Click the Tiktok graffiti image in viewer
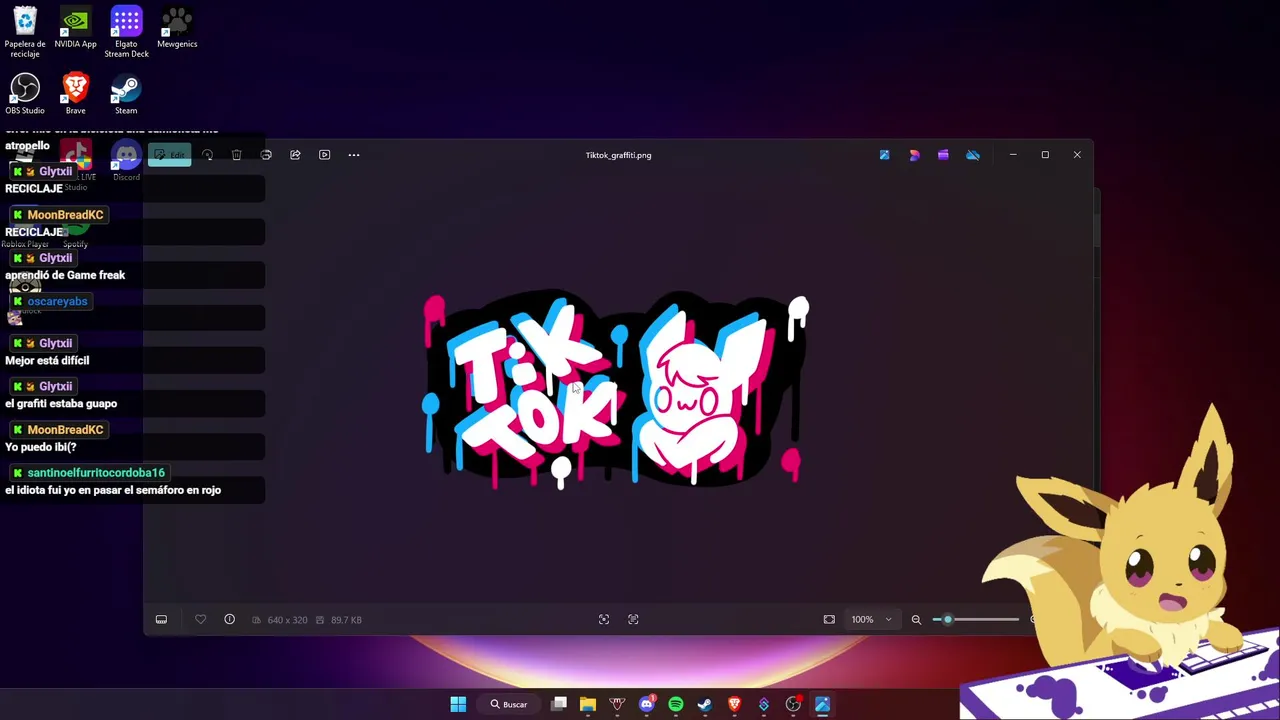This screenshot has width=1280, height=720. coord(617,390)
